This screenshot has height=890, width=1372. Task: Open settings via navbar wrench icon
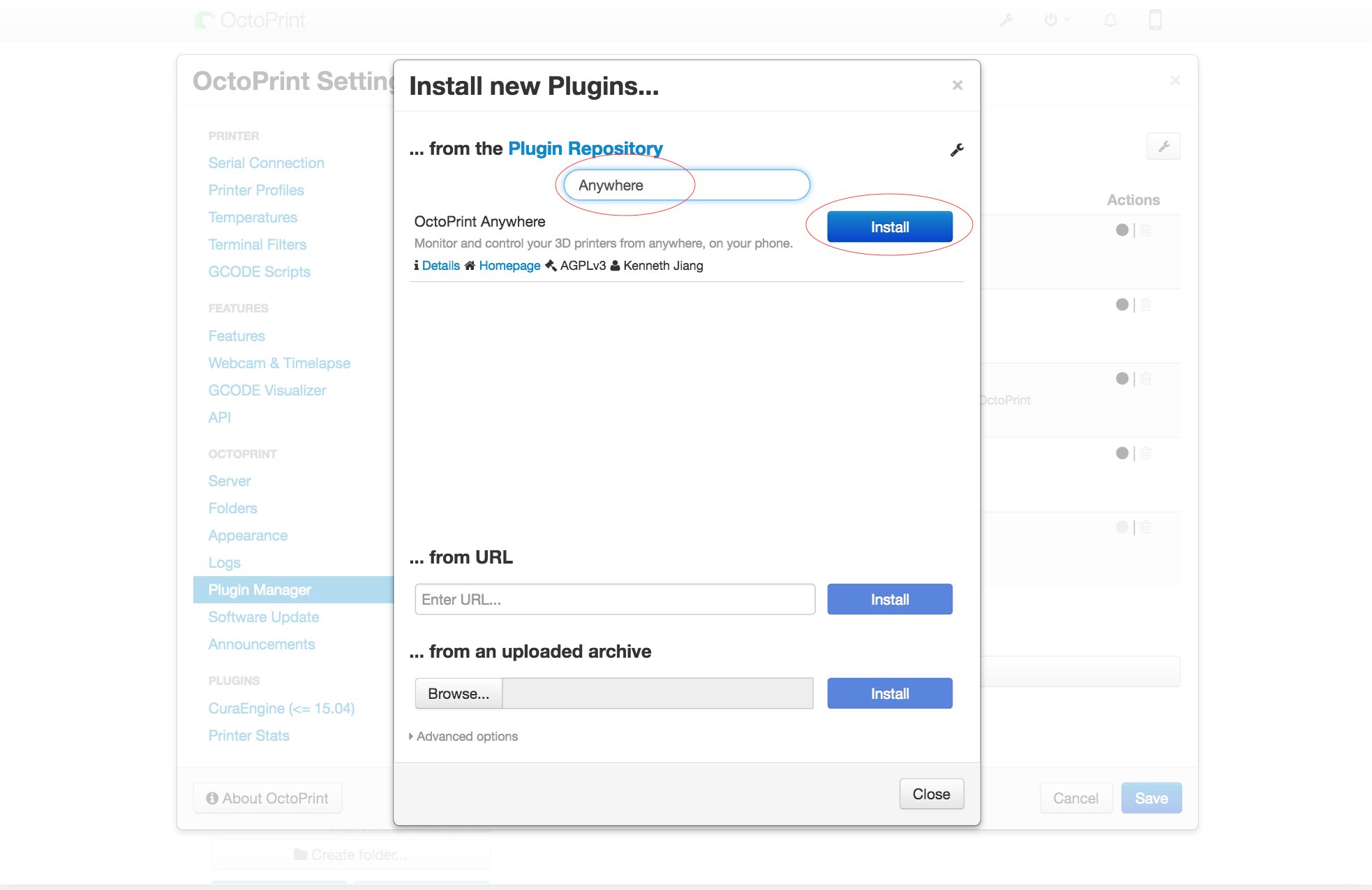1006,20
